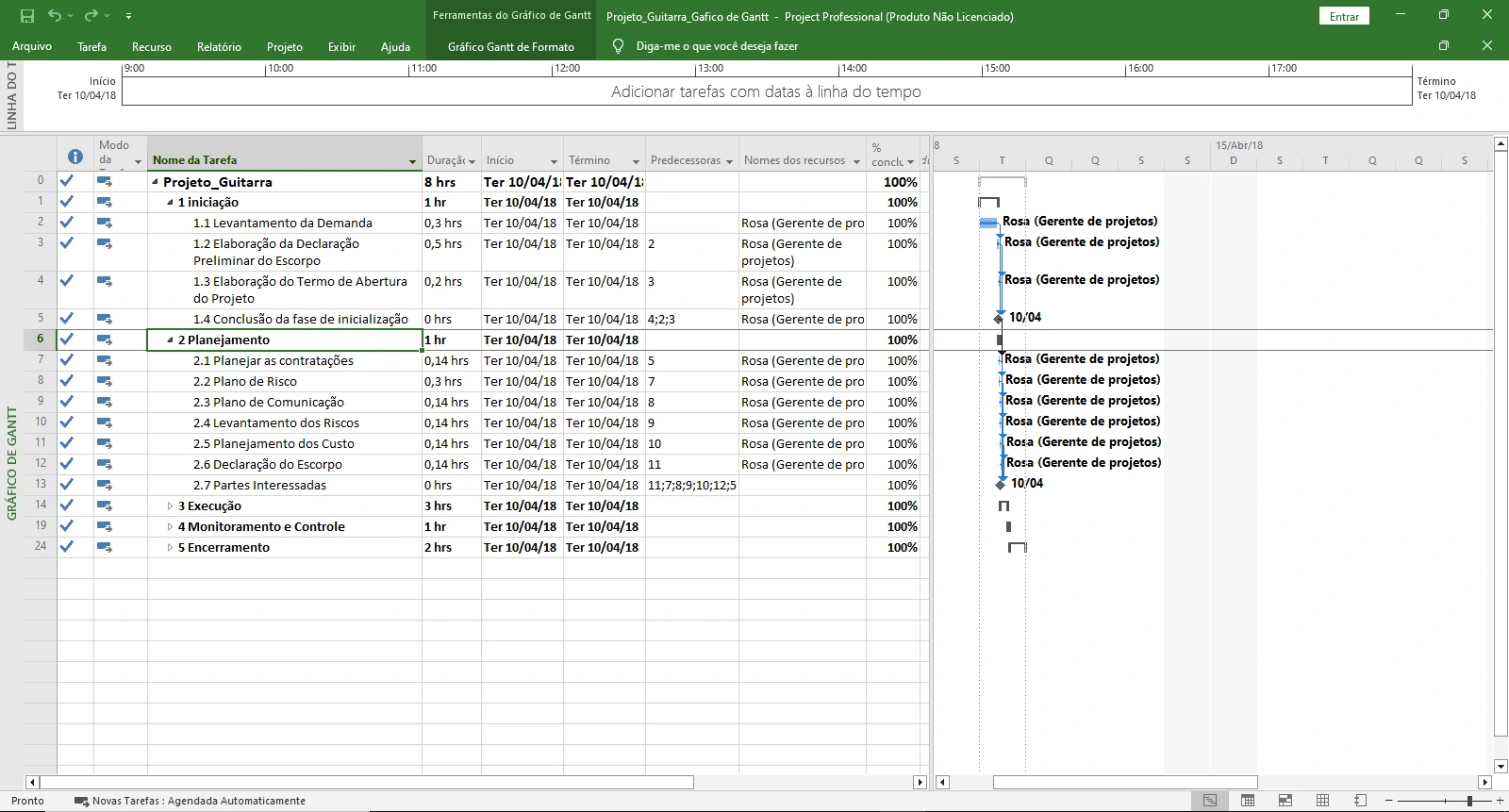The image size is (1509, 812).
Task: Click the Save icon in title bar
Action: [26, 16]
